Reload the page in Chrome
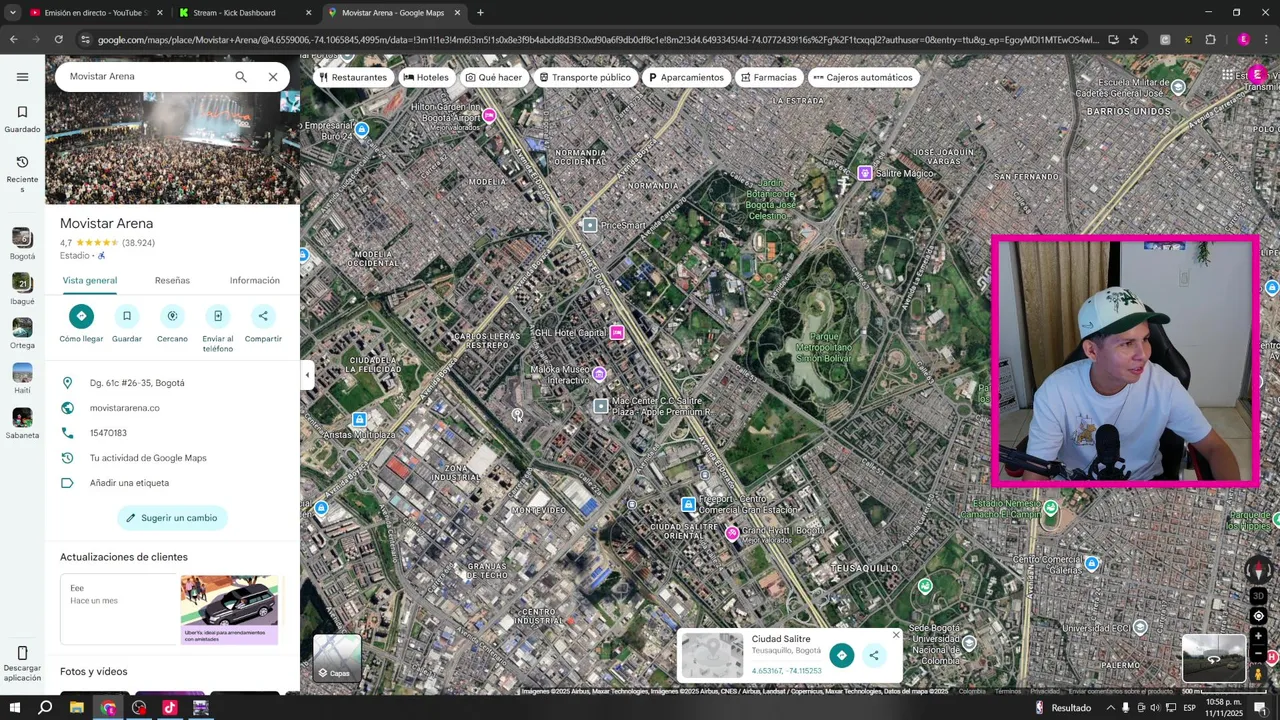The image size is (1280, 720). click(58, 39)
